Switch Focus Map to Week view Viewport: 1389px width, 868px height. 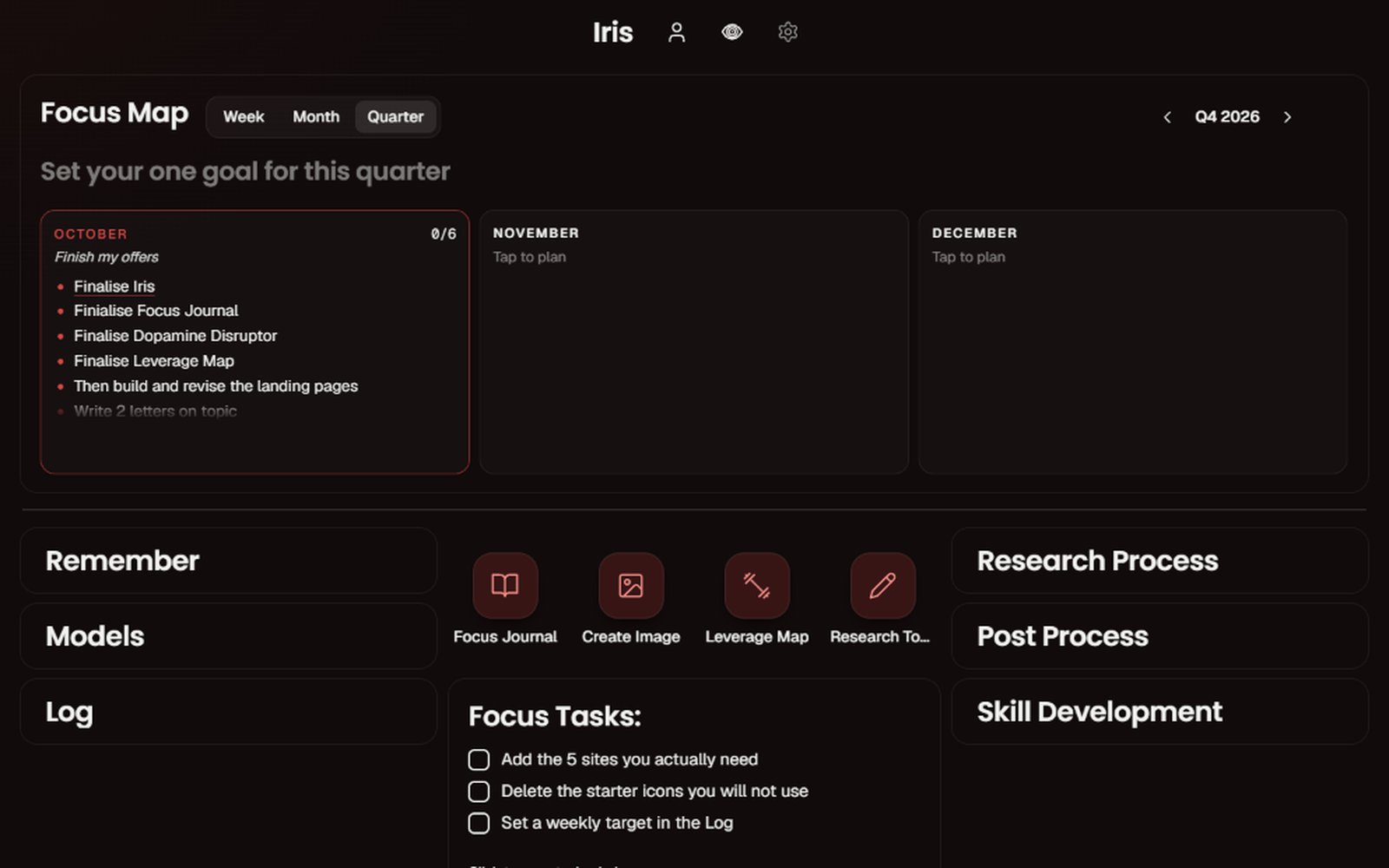click(243, 116)
